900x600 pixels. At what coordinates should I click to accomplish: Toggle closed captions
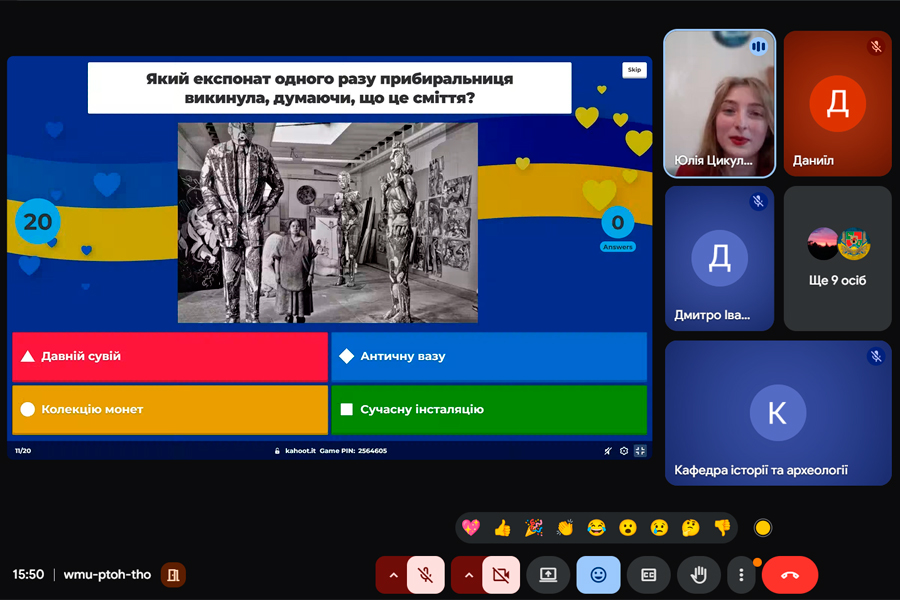click(649, 574)
